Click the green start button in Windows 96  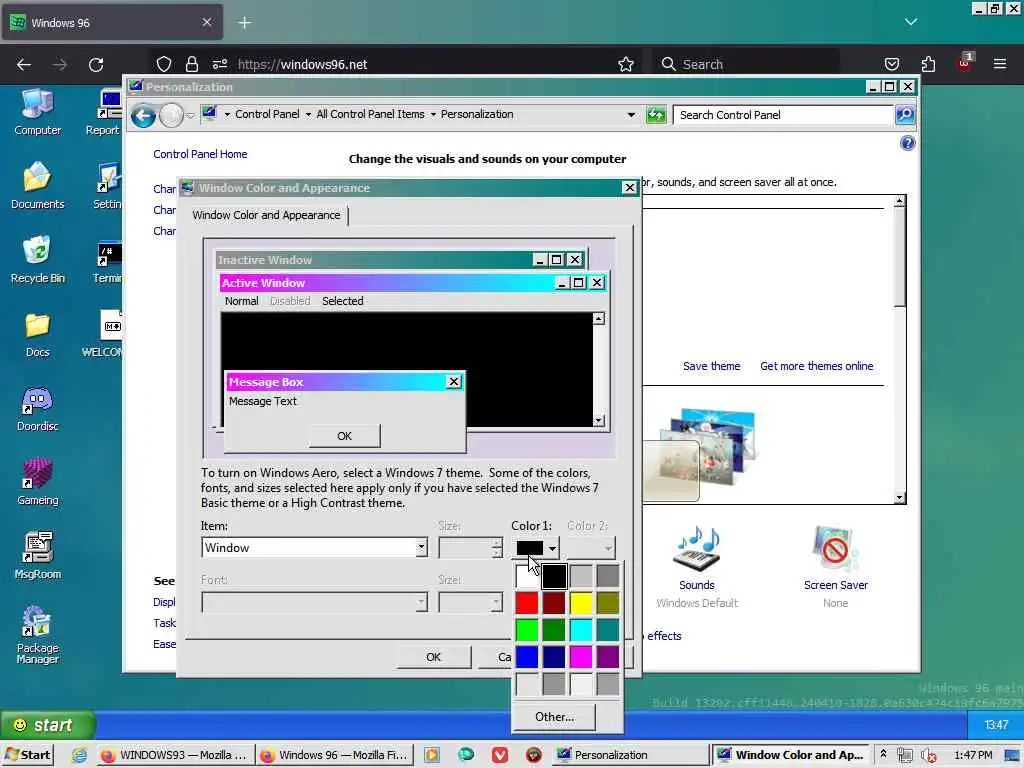point(47,725)
